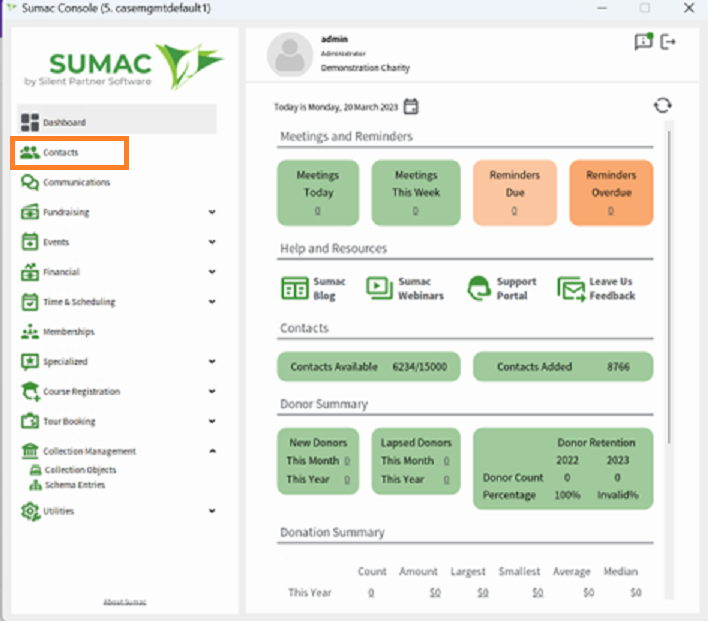Expand the Specialized menu arrow

click(x=212, y=361)
